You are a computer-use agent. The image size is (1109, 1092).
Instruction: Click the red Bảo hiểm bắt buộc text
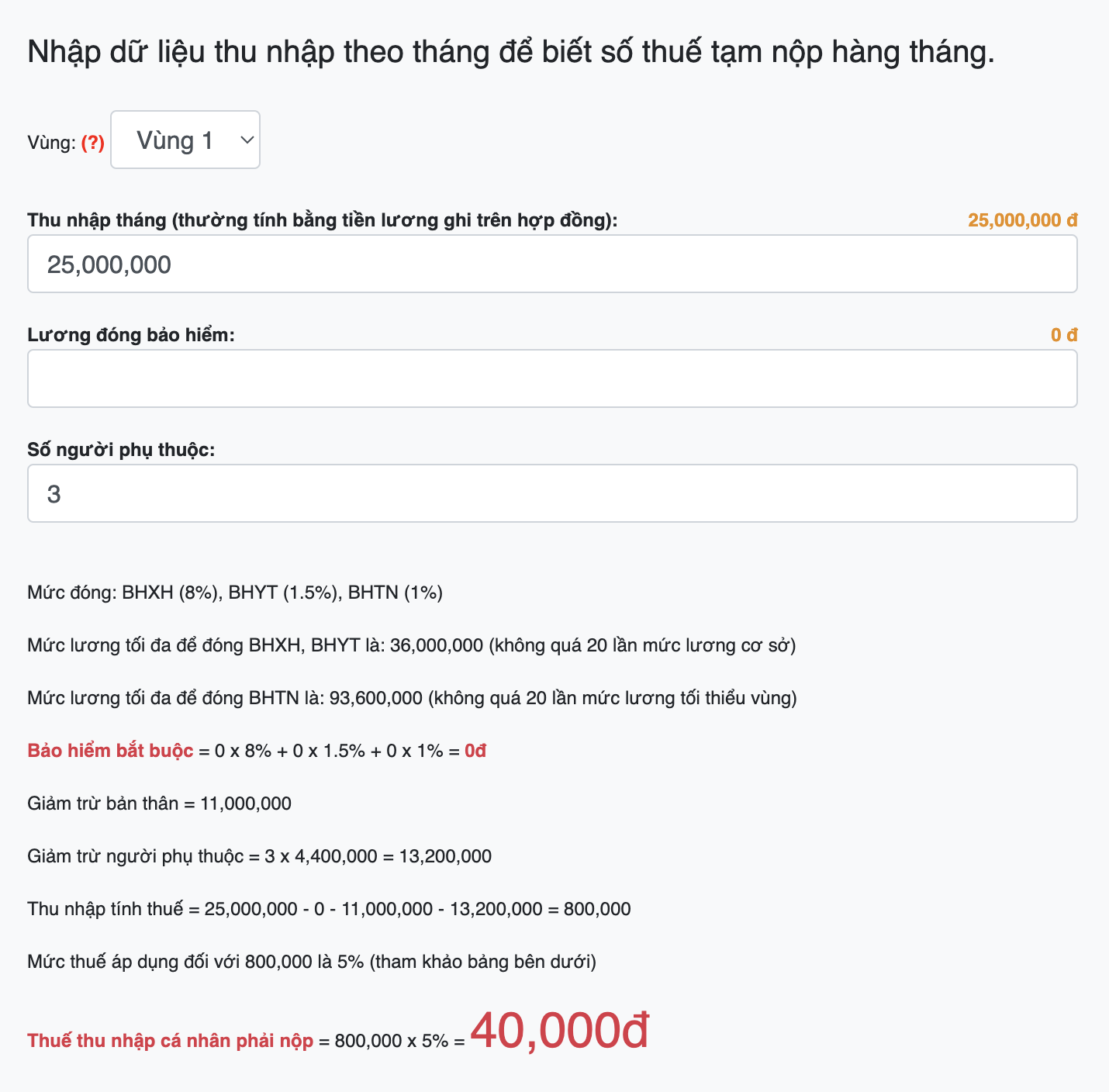(x=110, y=751)
